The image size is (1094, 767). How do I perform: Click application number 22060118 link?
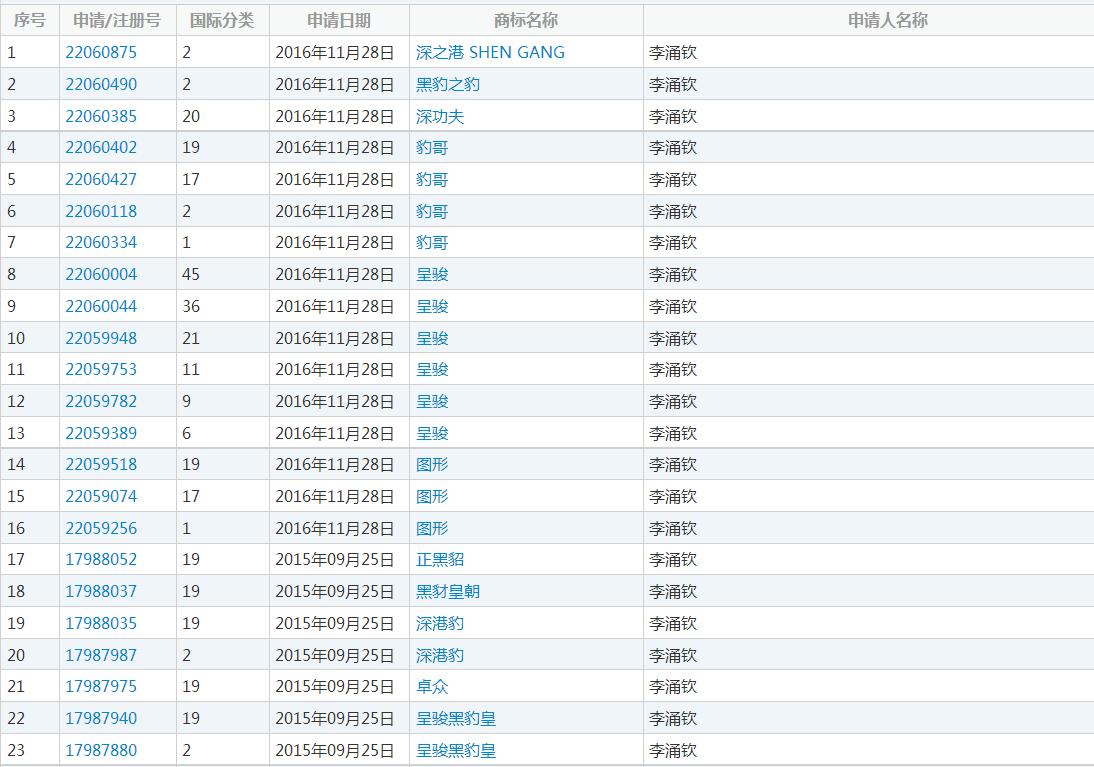click(101, 211)
